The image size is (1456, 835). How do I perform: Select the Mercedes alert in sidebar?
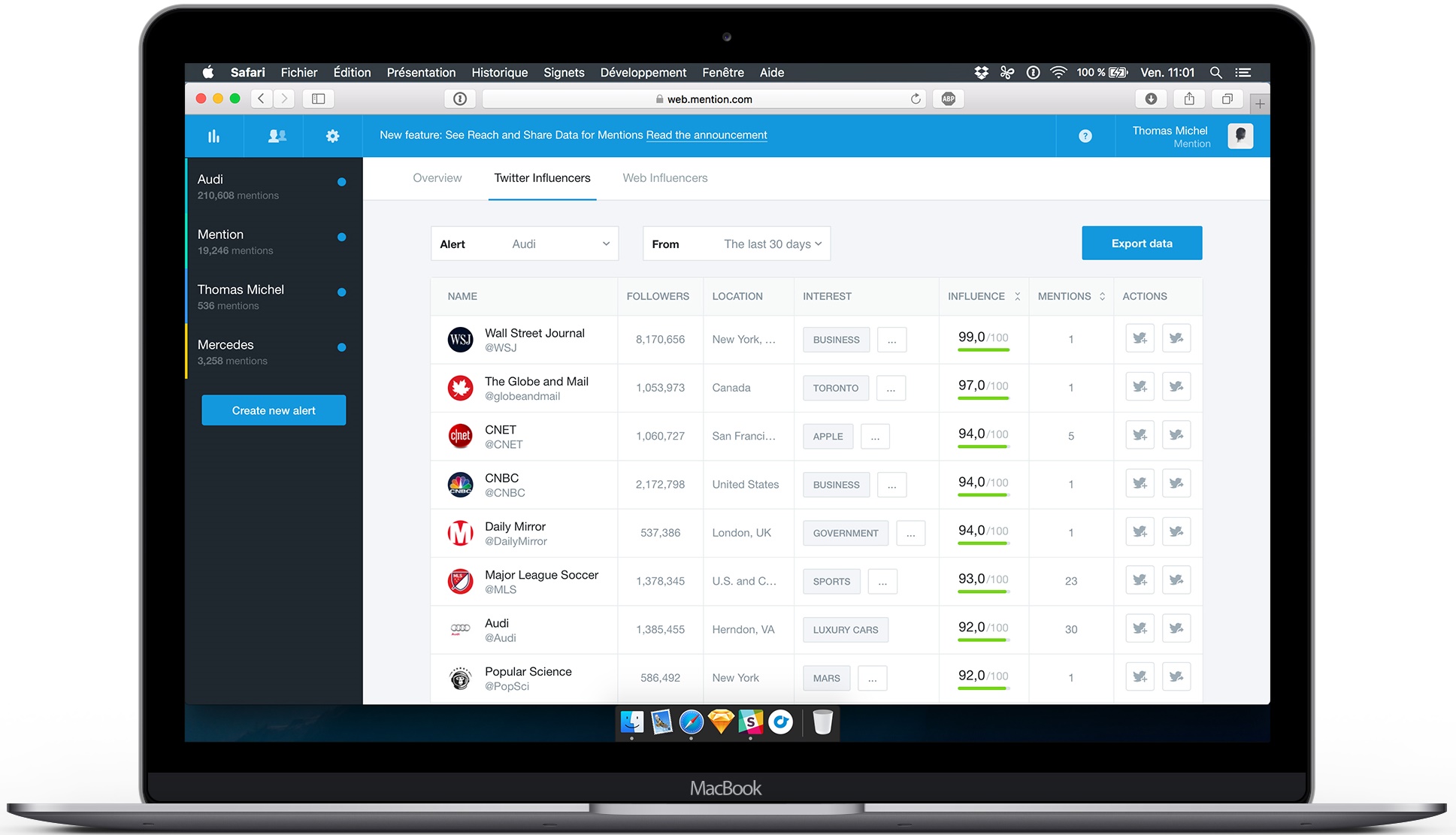tap(274, 352)
